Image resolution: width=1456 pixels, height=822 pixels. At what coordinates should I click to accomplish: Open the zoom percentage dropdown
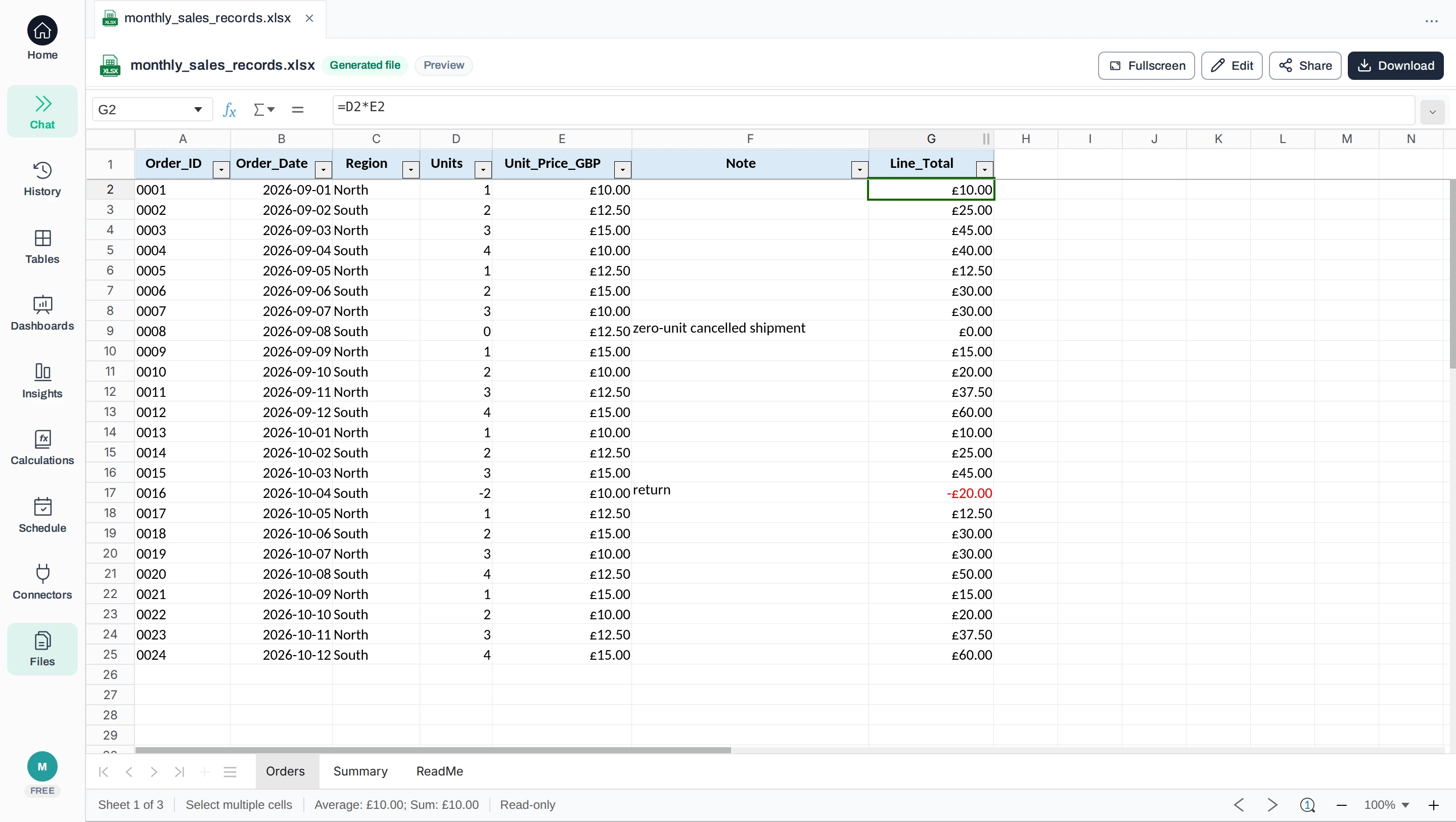1405,805
